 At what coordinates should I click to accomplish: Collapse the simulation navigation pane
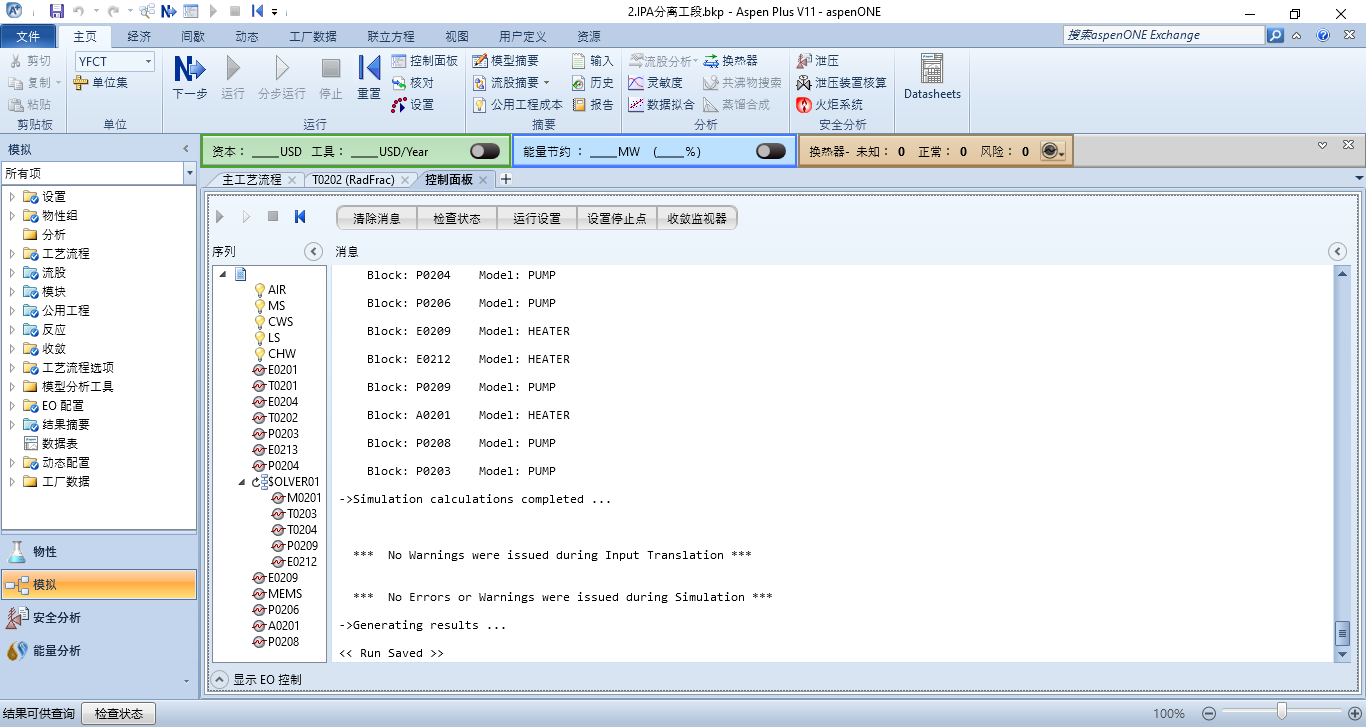click(186, 150)
